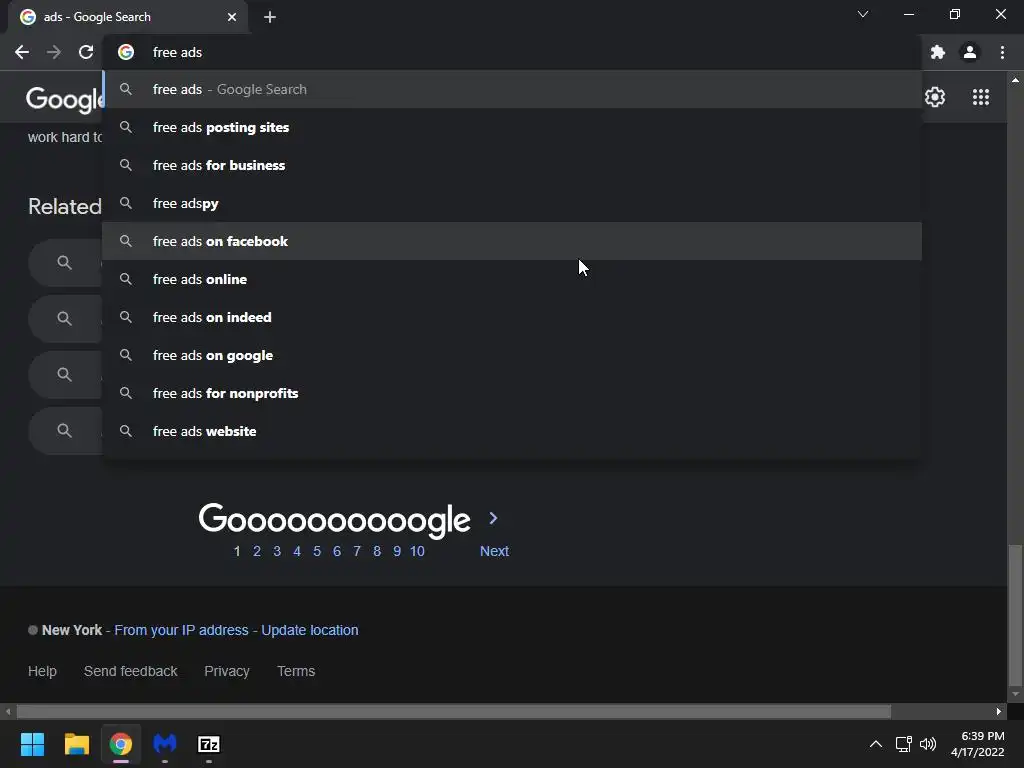Image resolution: width=1024 pixels, height=768 pixels.
Task: Open a new tab with plus button
Action: [x=270, y=18]
